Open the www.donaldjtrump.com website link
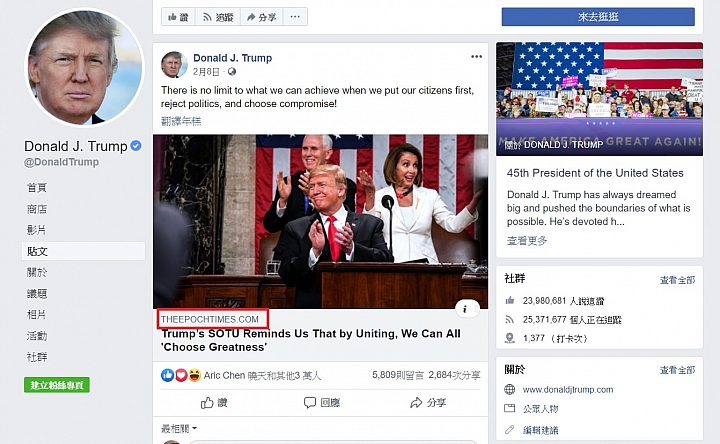 (x=568, y=389)
